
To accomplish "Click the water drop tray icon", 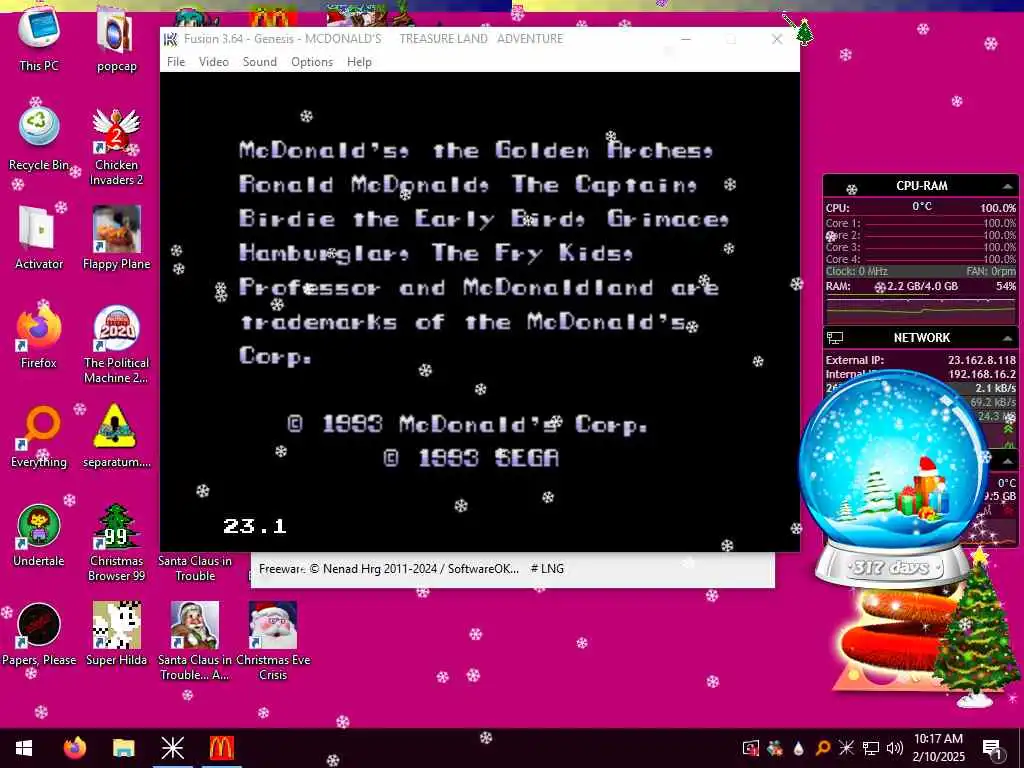I will [x=799, y=748].
